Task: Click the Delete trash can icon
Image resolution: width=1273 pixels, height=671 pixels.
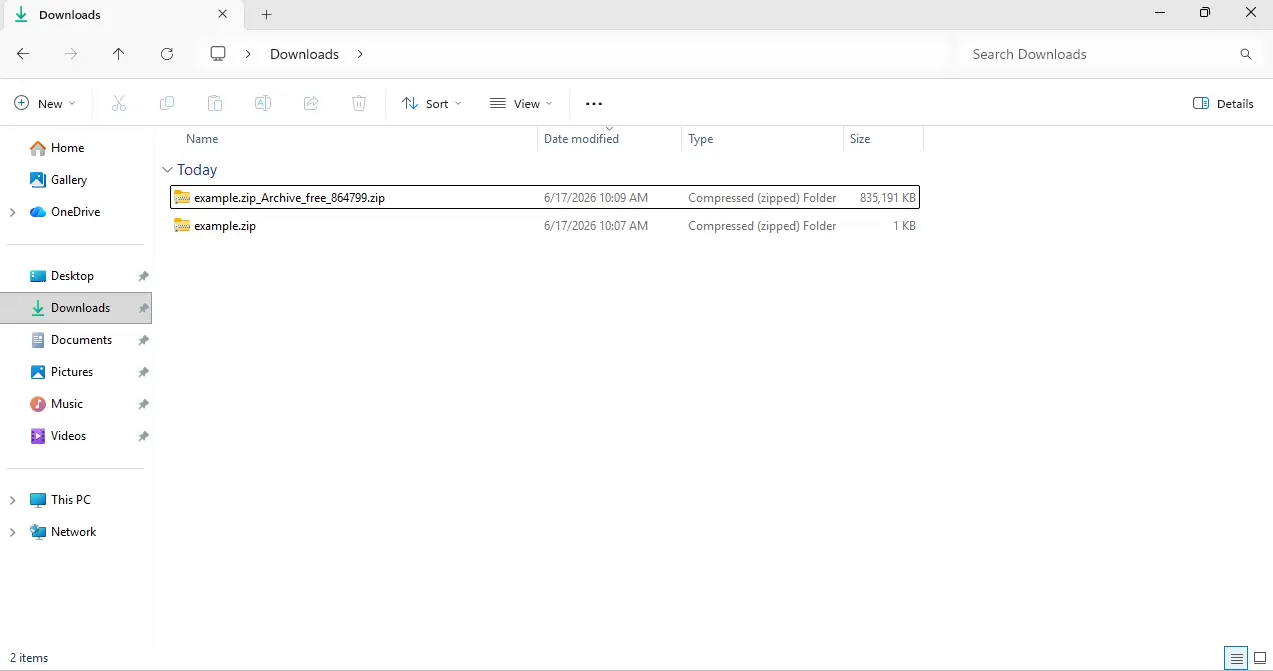Action: pyautogui.click(x=359, y=103)
